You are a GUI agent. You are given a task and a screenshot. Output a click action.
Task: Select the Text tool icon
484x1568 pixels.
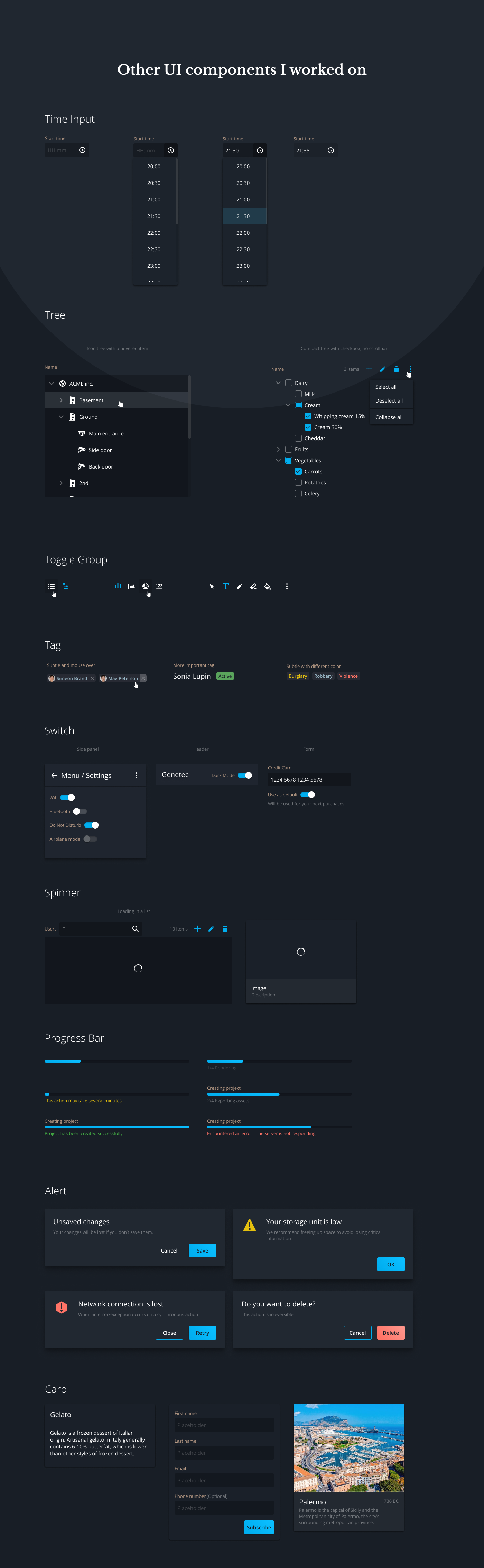tap(225, 586)
